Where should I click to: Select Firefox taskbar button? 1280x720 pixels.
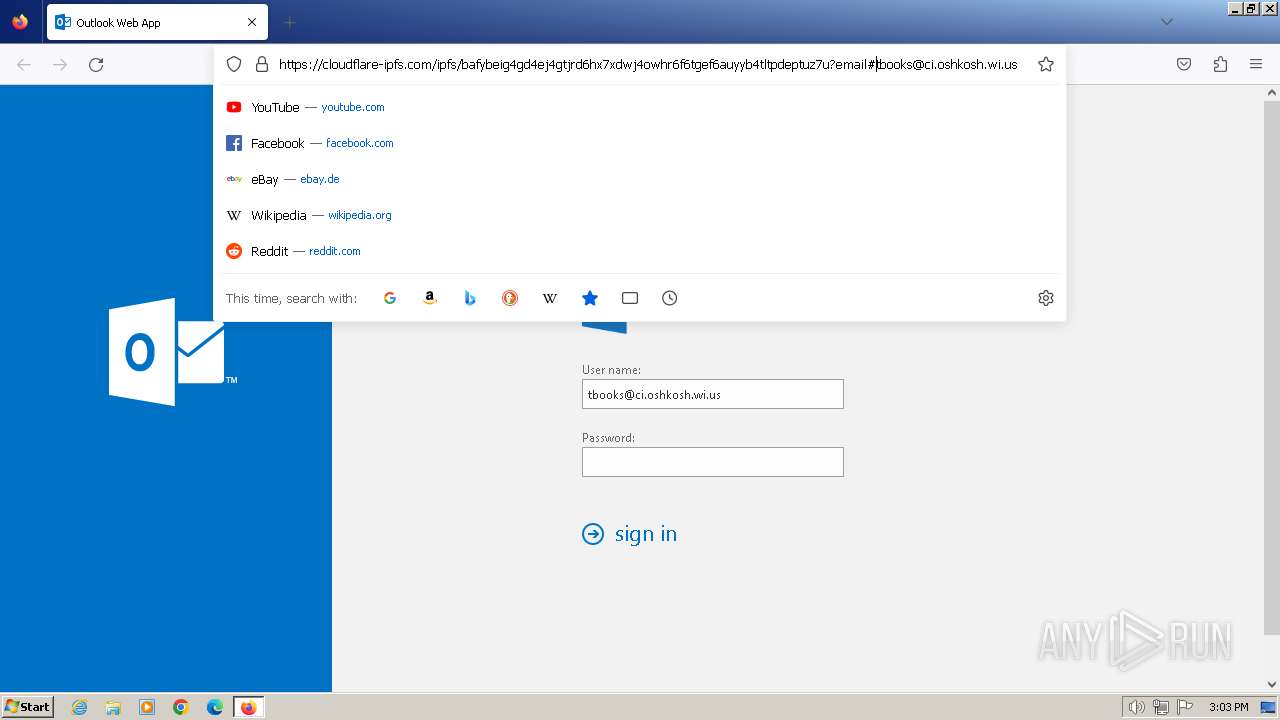tap(248, 707)
